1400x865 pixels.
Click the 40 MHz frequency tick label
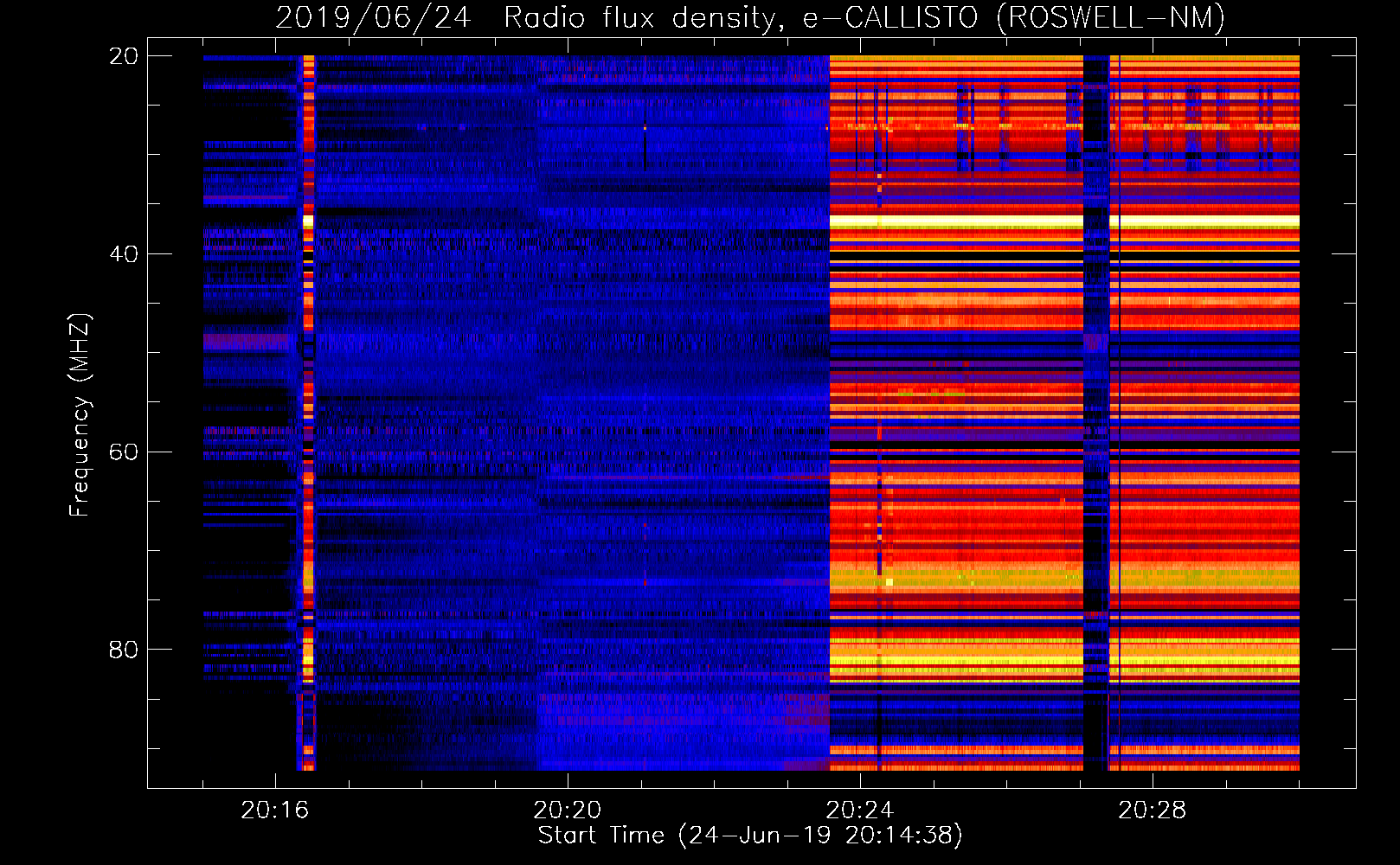coord(123,254)
